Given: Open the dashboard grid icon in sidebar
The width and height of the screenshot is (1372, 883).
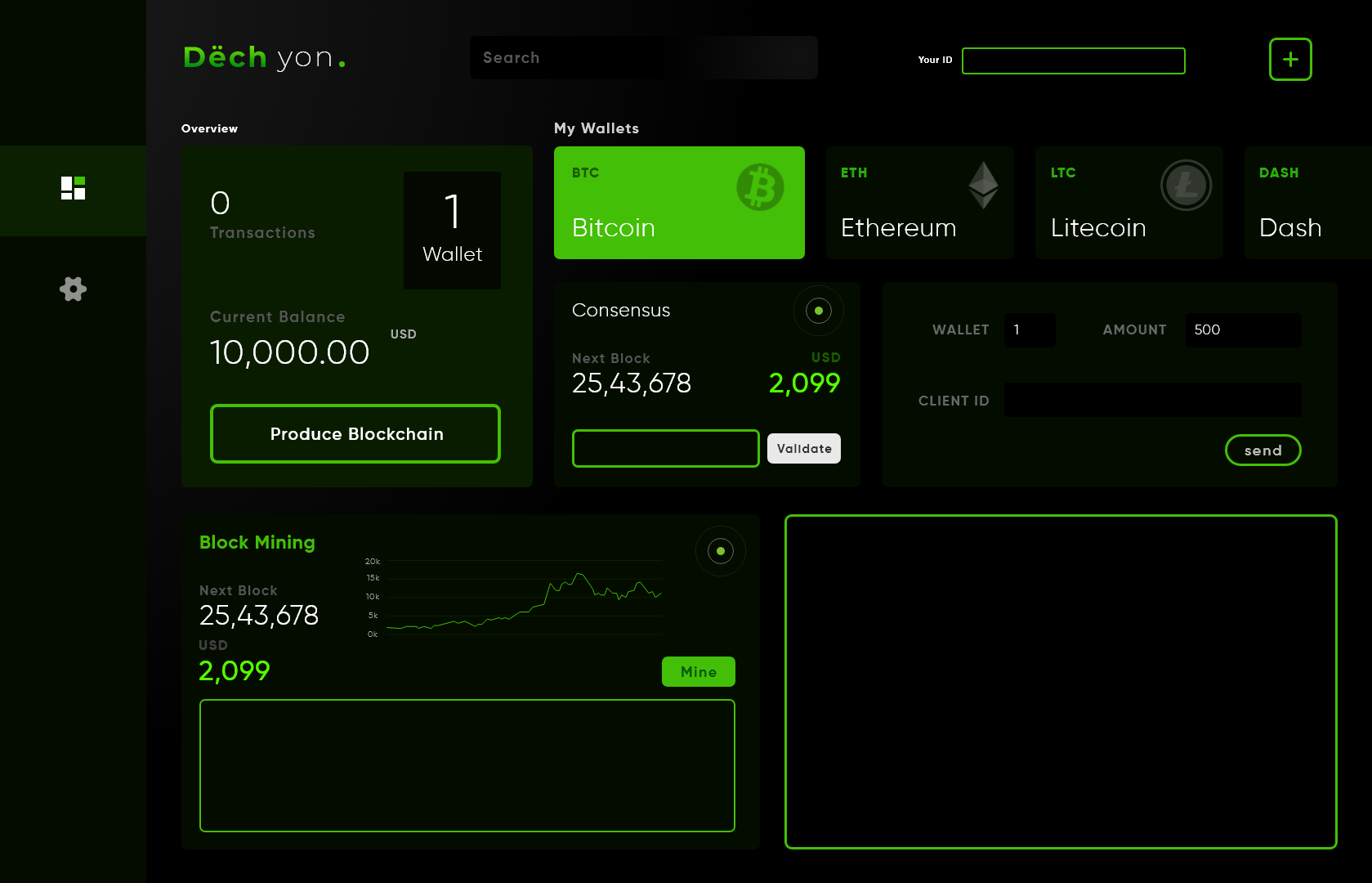Looking at the screenshot, I should pos(74,189).
